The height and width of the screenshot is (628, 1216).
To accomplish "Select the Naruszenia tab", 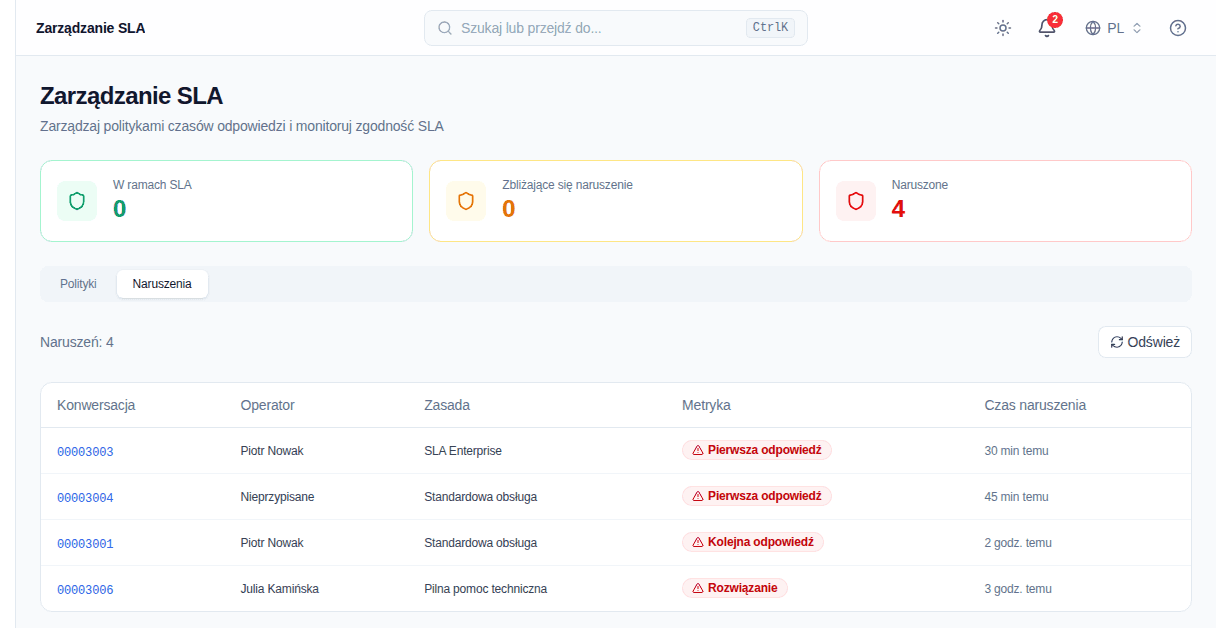I will pyautogui.click(x=162, y=284).
